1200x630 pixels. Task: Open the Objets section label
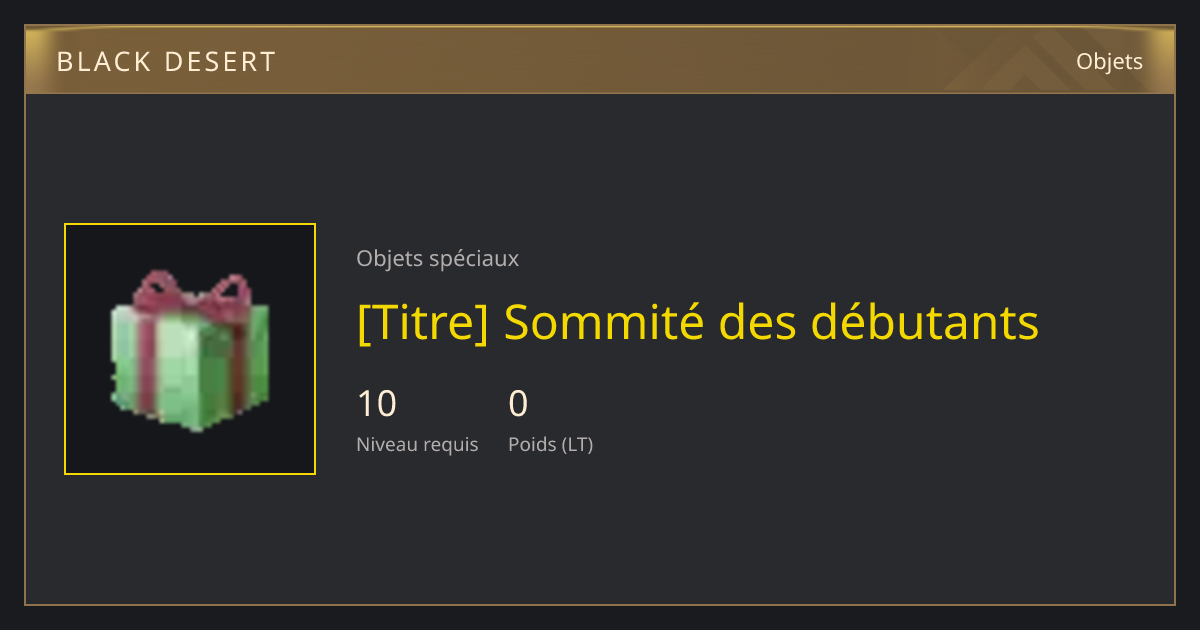(1109, 62)
